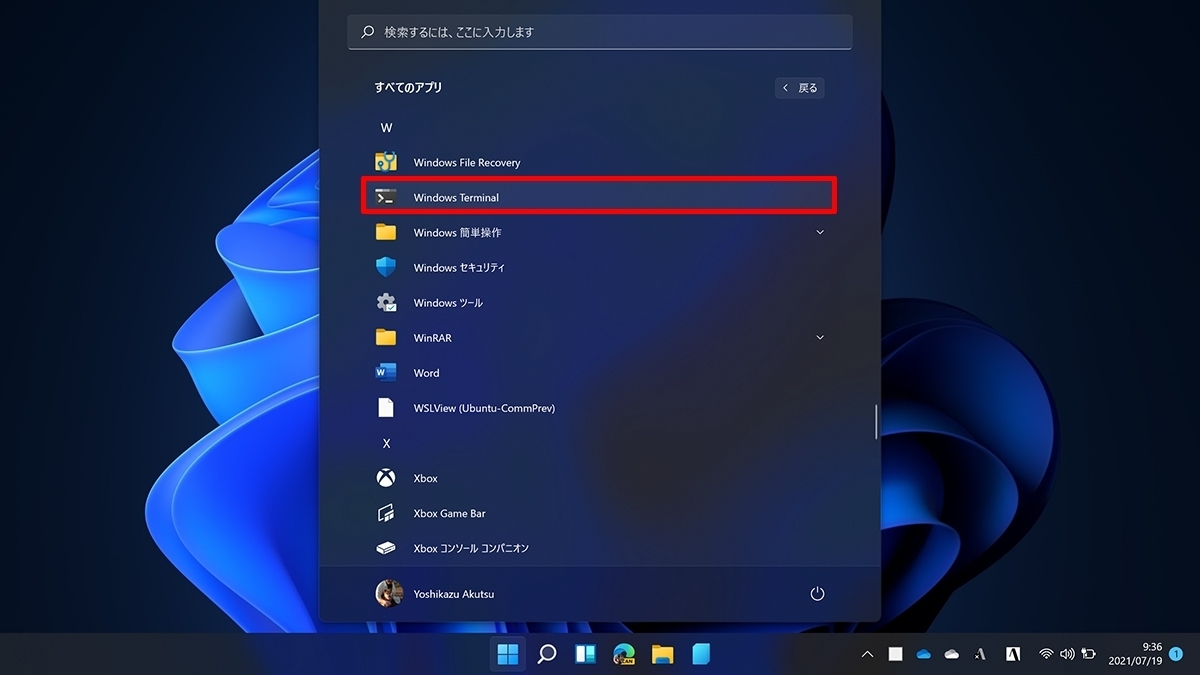Open the Widgets icon on the taskbar

586,654
